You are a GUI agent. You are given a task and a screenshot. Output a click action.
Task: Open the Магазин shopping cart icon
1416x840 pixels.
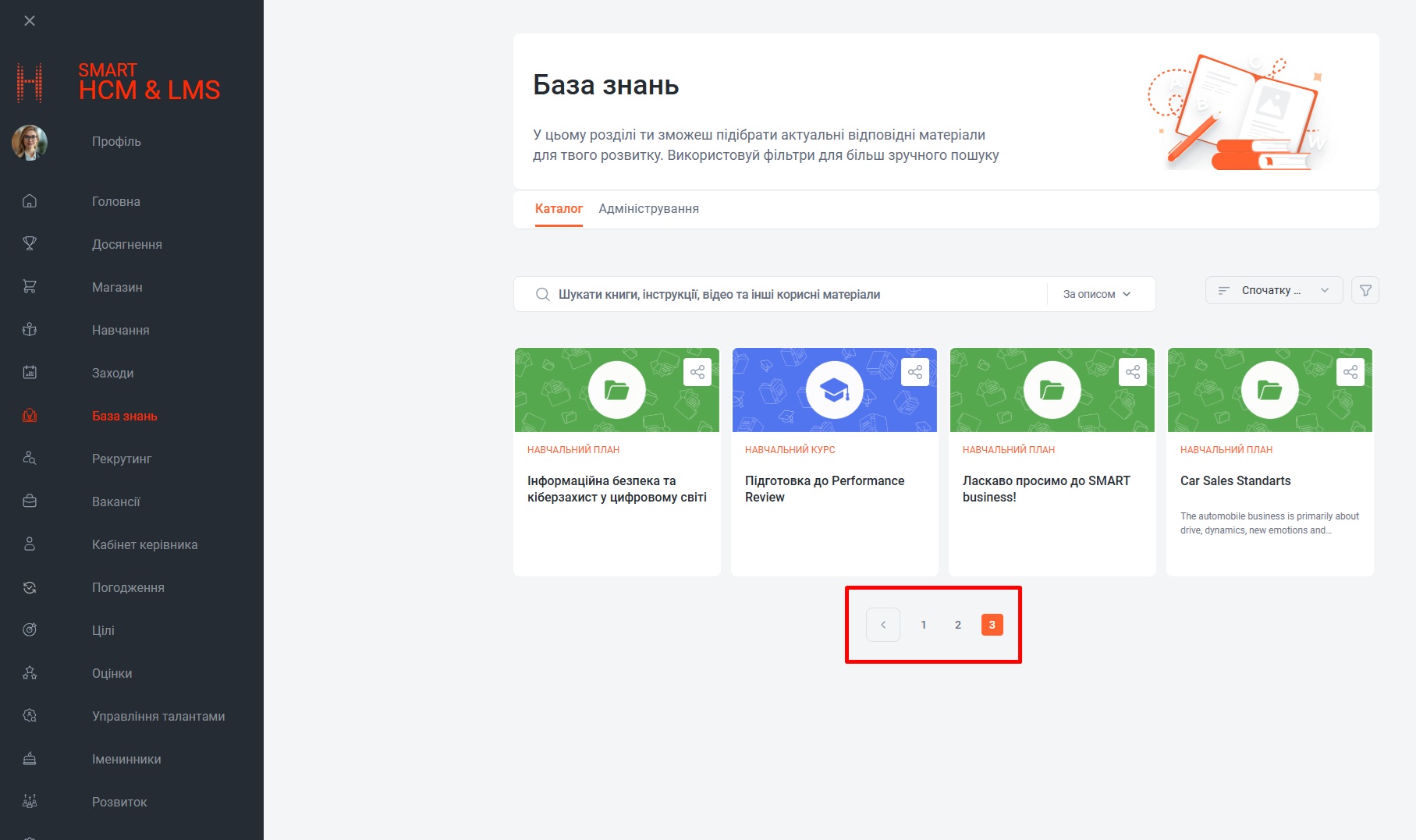30,286
